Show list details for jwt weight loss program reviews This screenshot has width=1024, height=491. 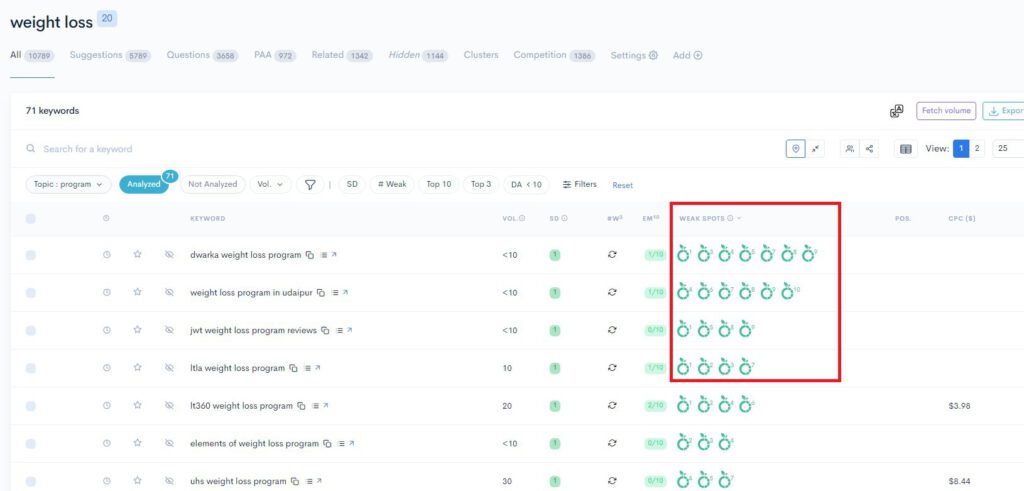[339, 331]
